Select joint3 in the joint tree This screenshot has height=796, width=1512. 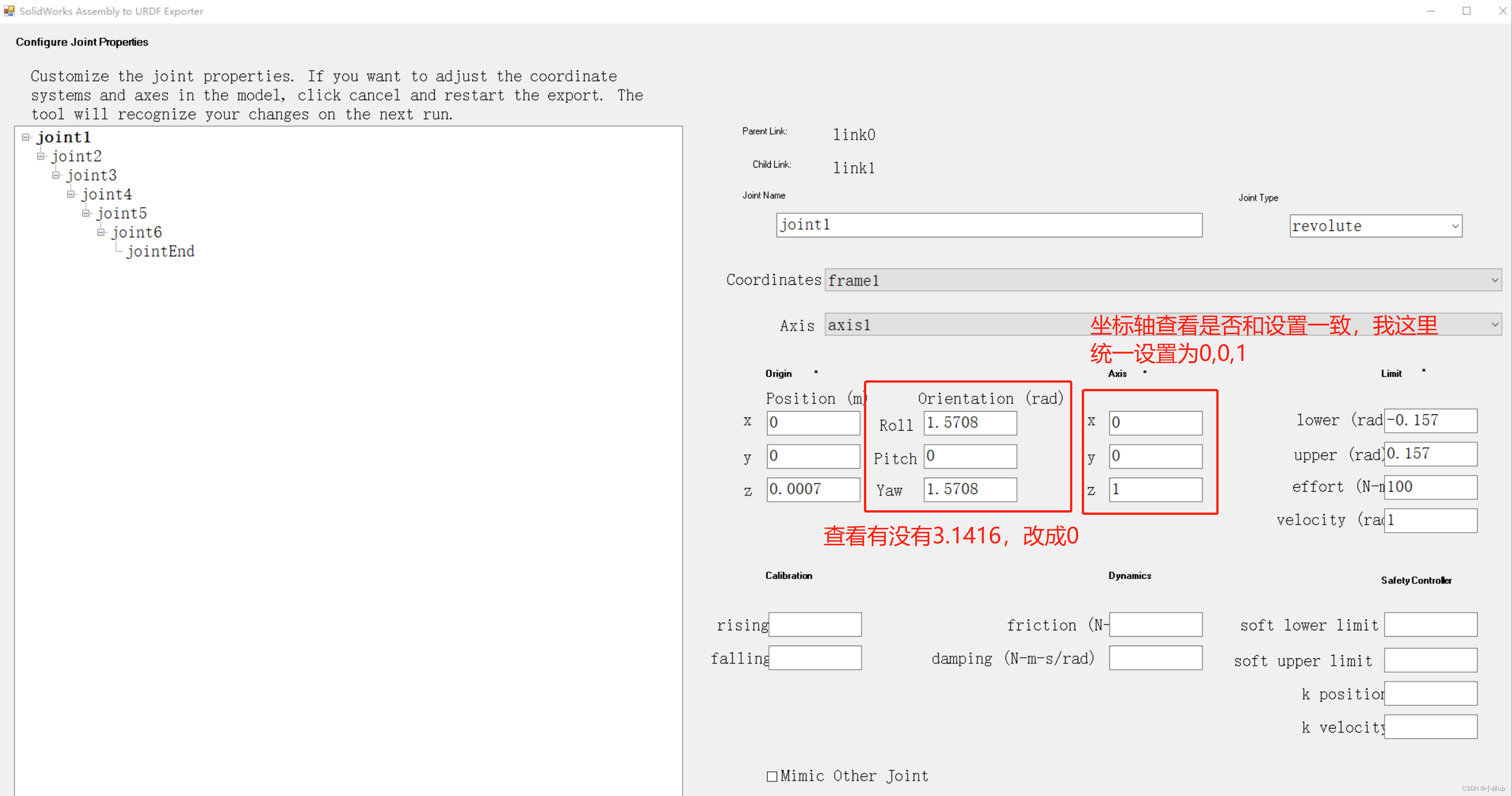click(x=91, y=175)
